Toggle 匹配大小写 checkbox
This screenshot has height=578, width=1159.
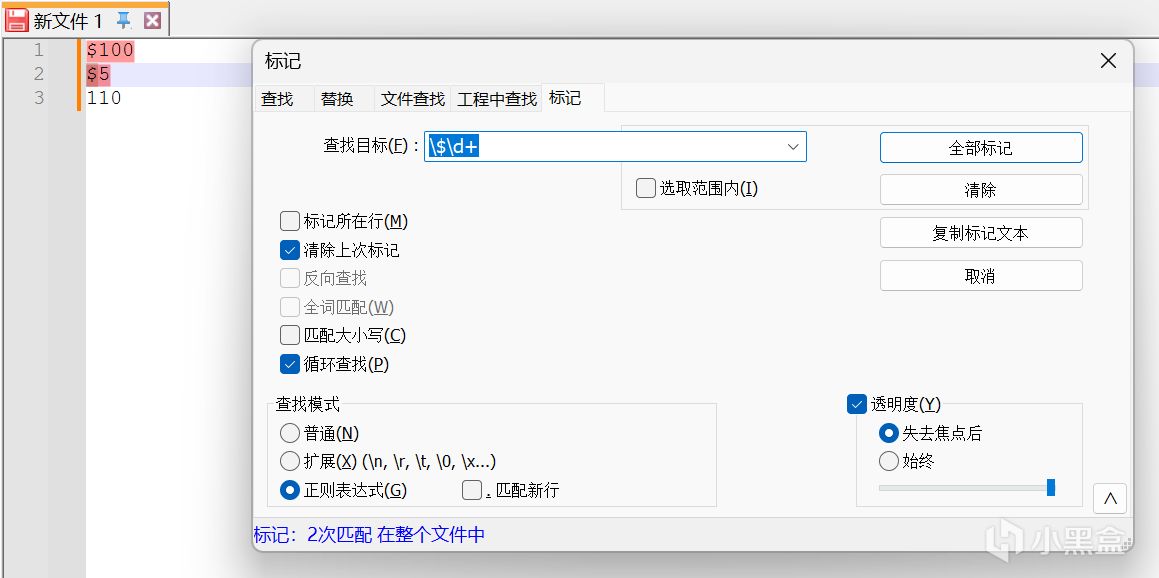point(290,335)
